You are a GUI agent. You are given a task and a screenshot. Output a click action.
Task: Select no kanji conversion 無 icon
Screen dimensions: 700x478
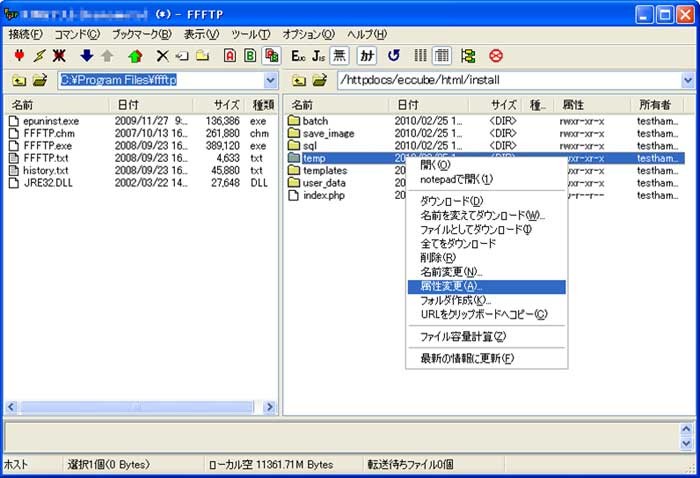pyautogui.click(x=339, y=56)
